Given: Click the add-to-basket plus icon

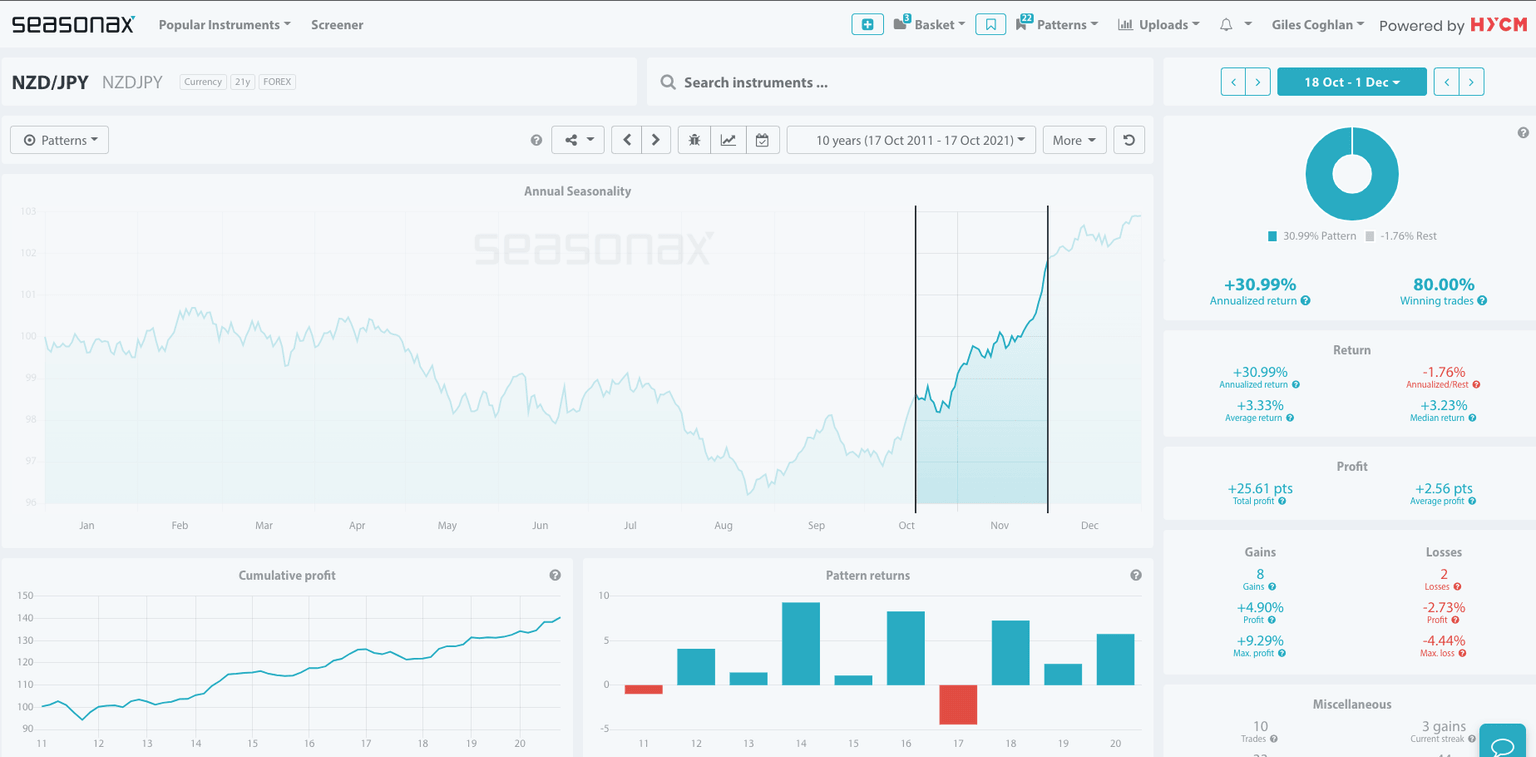Looking at the screenshot, I should click(867, 25).
